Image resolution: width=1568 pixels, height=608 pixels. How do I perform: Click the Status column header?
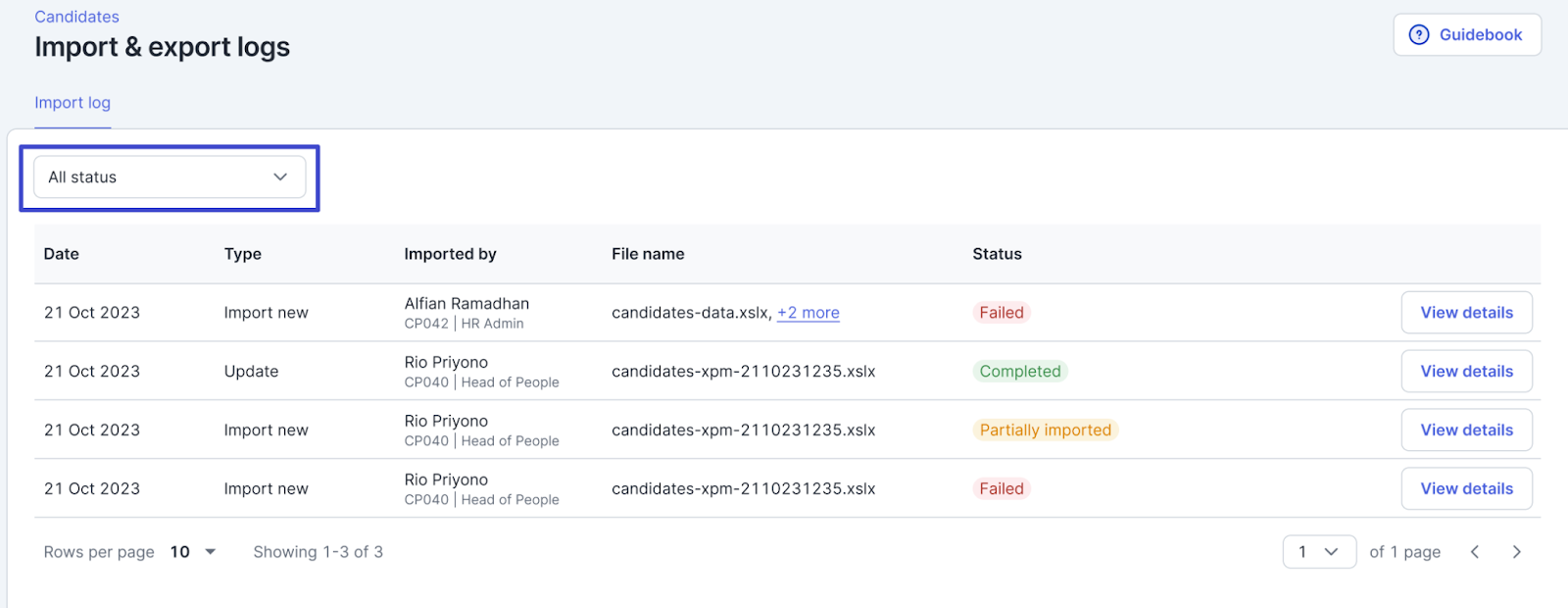point(997,254)
